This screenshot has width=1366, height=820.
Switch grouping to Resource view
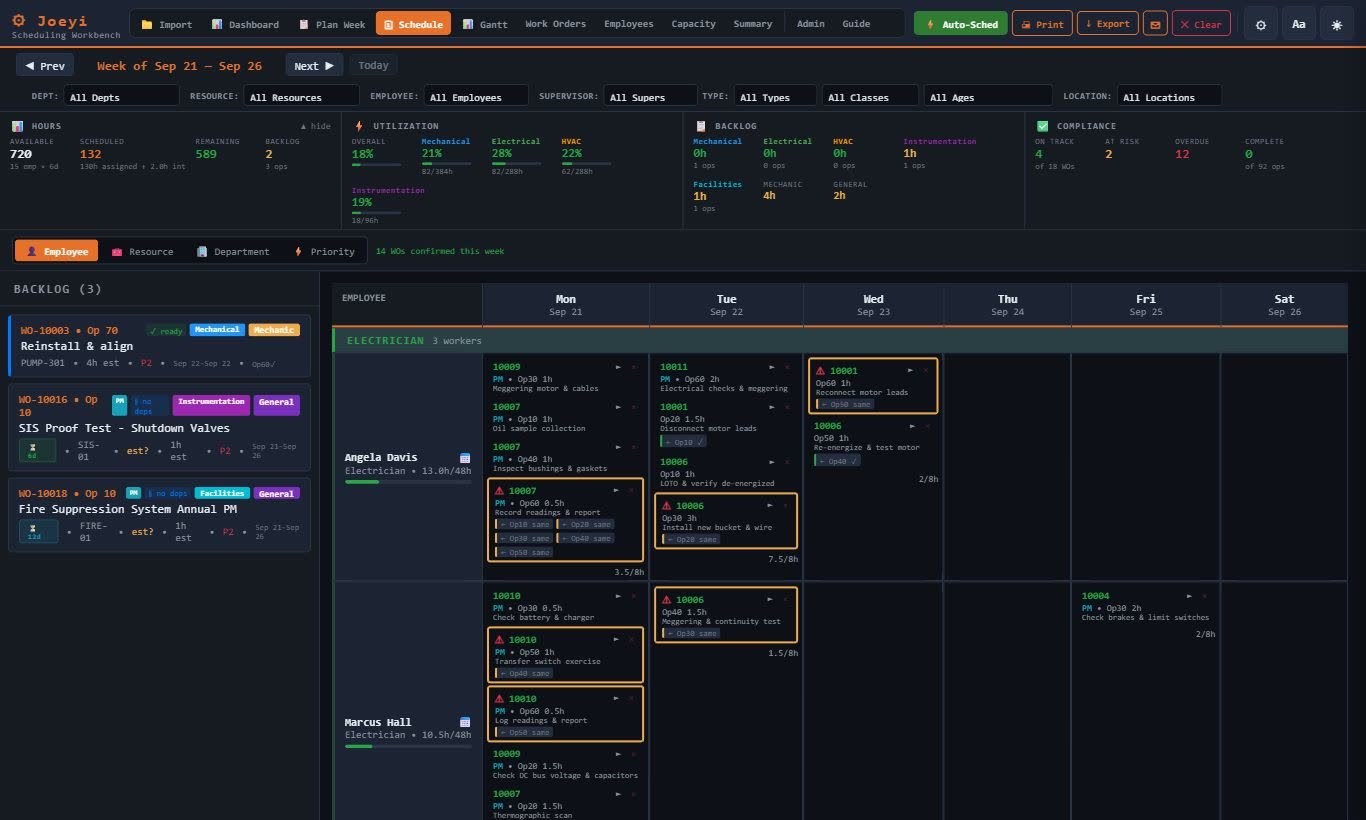[141, 251]
